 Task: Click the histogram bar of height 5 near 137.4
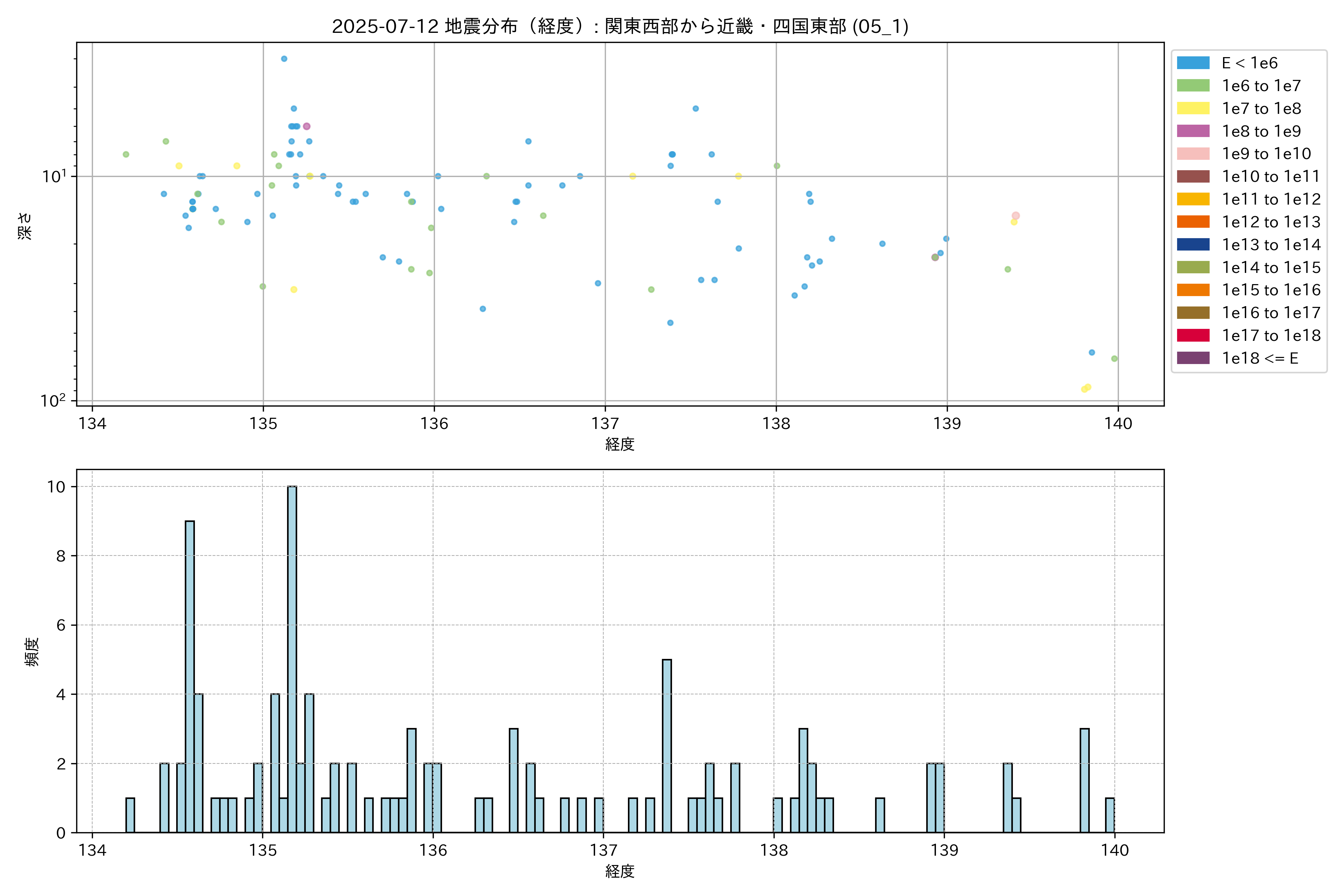coord(666,746)
